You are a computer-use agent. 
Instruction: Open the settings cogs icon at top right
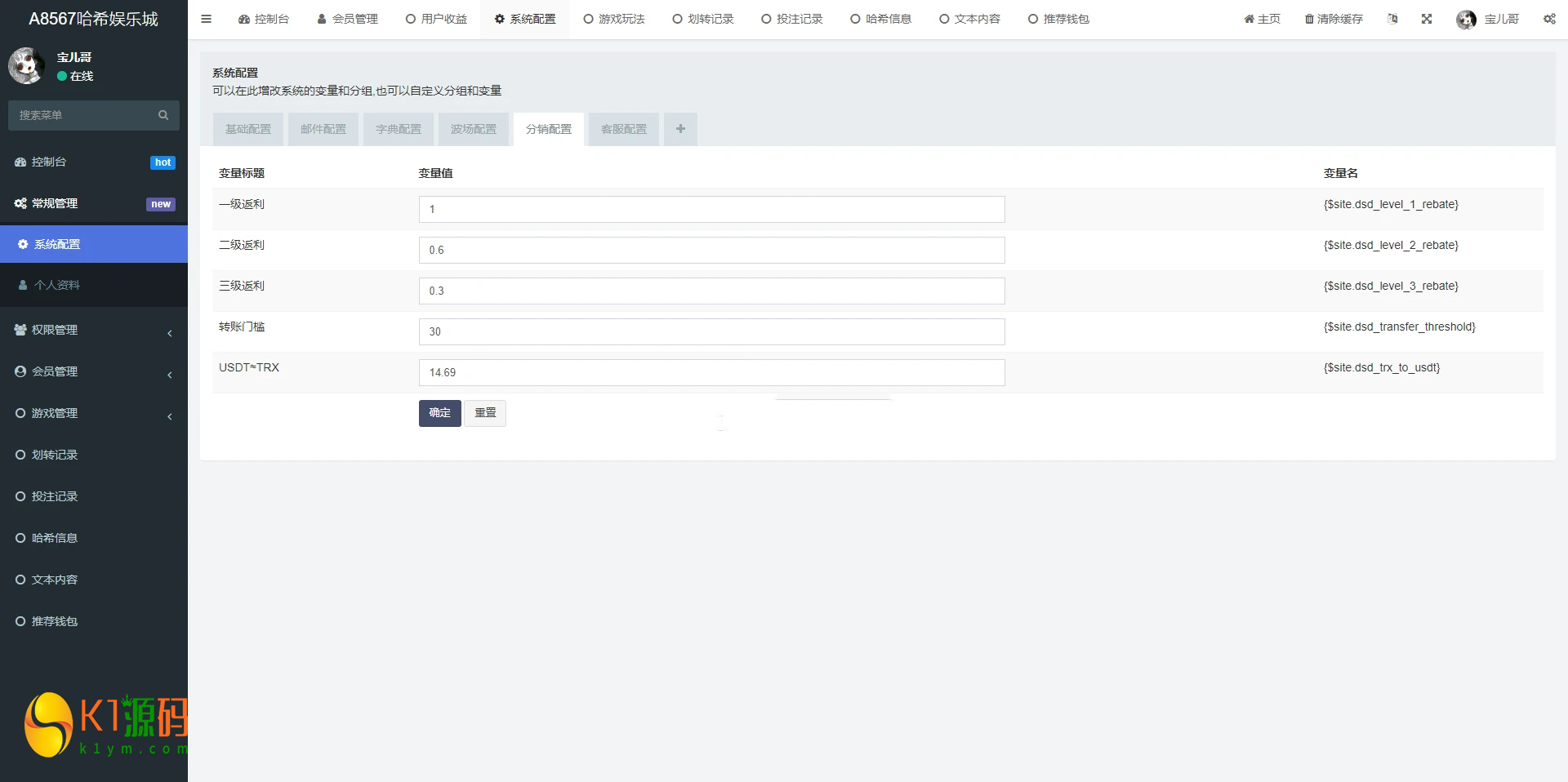point(1549,19)
